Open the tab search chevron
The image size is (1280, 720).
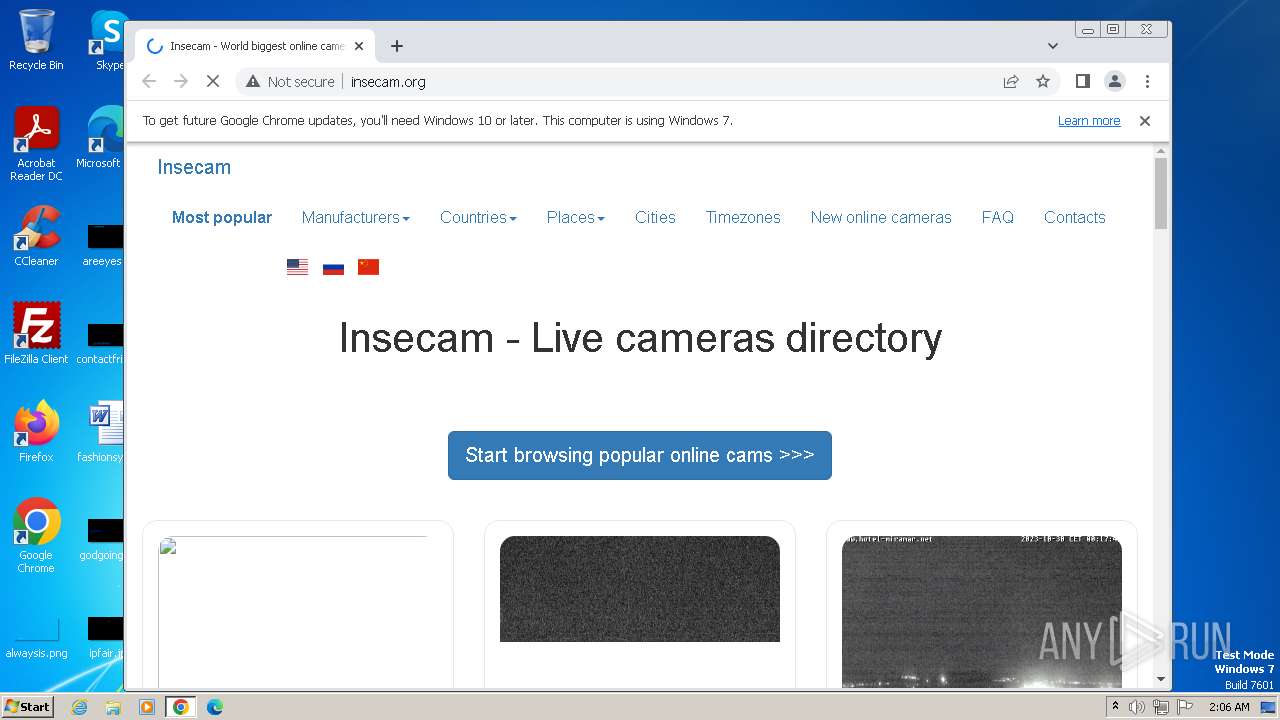click(1053, 46)
